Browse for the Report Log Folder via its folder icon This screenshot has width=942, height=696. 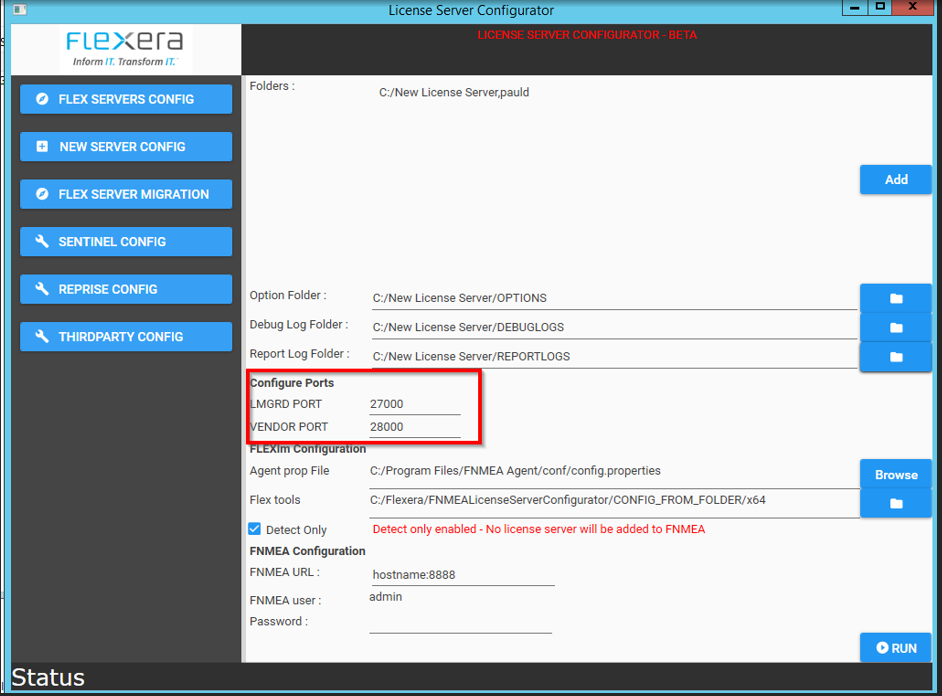point(896,357)
